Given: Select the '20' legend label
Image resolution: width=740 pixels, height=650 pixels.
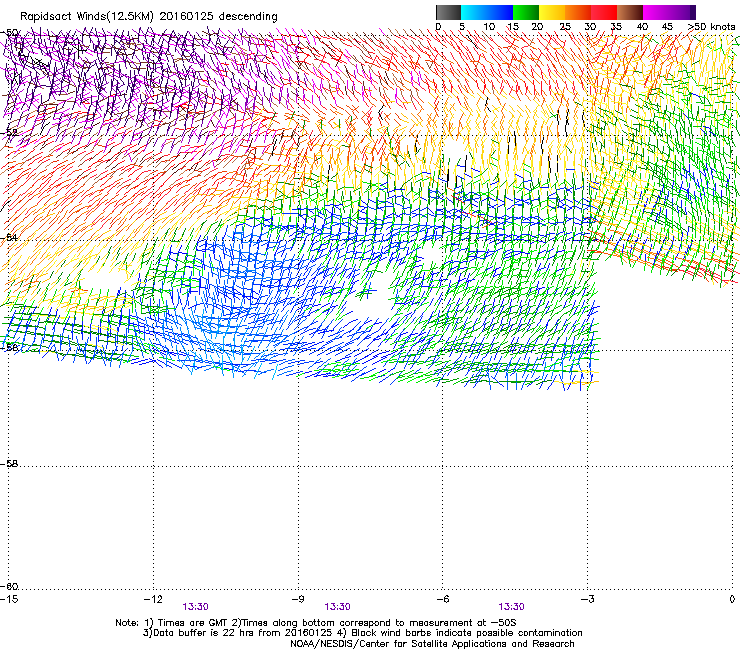Looking at the screenshot, I should (537, 27).
